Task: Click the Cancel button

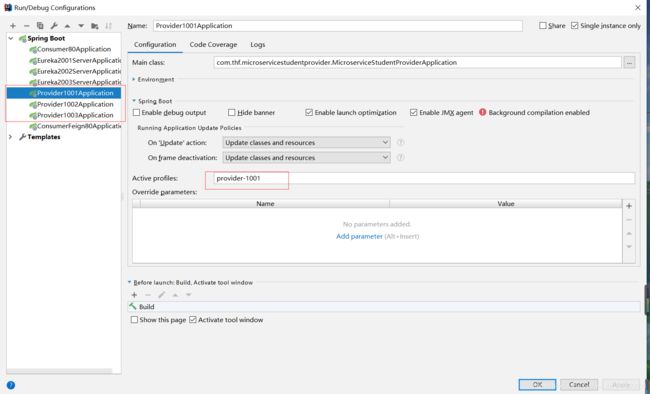Action: point(579,384)
